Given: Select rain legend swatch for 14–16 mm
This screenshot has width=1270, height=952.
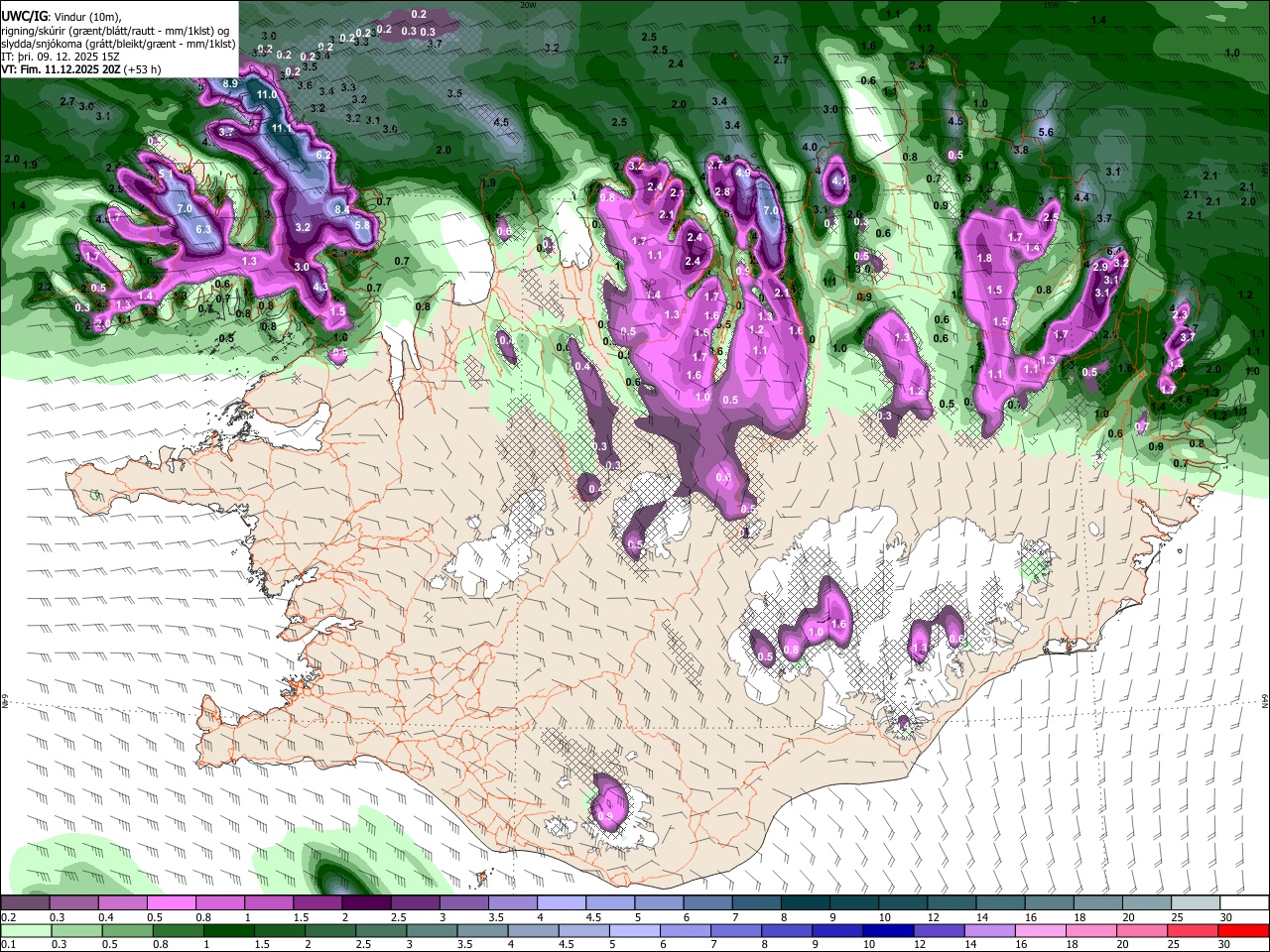Looking at the screenshot, I should [991, 930].
